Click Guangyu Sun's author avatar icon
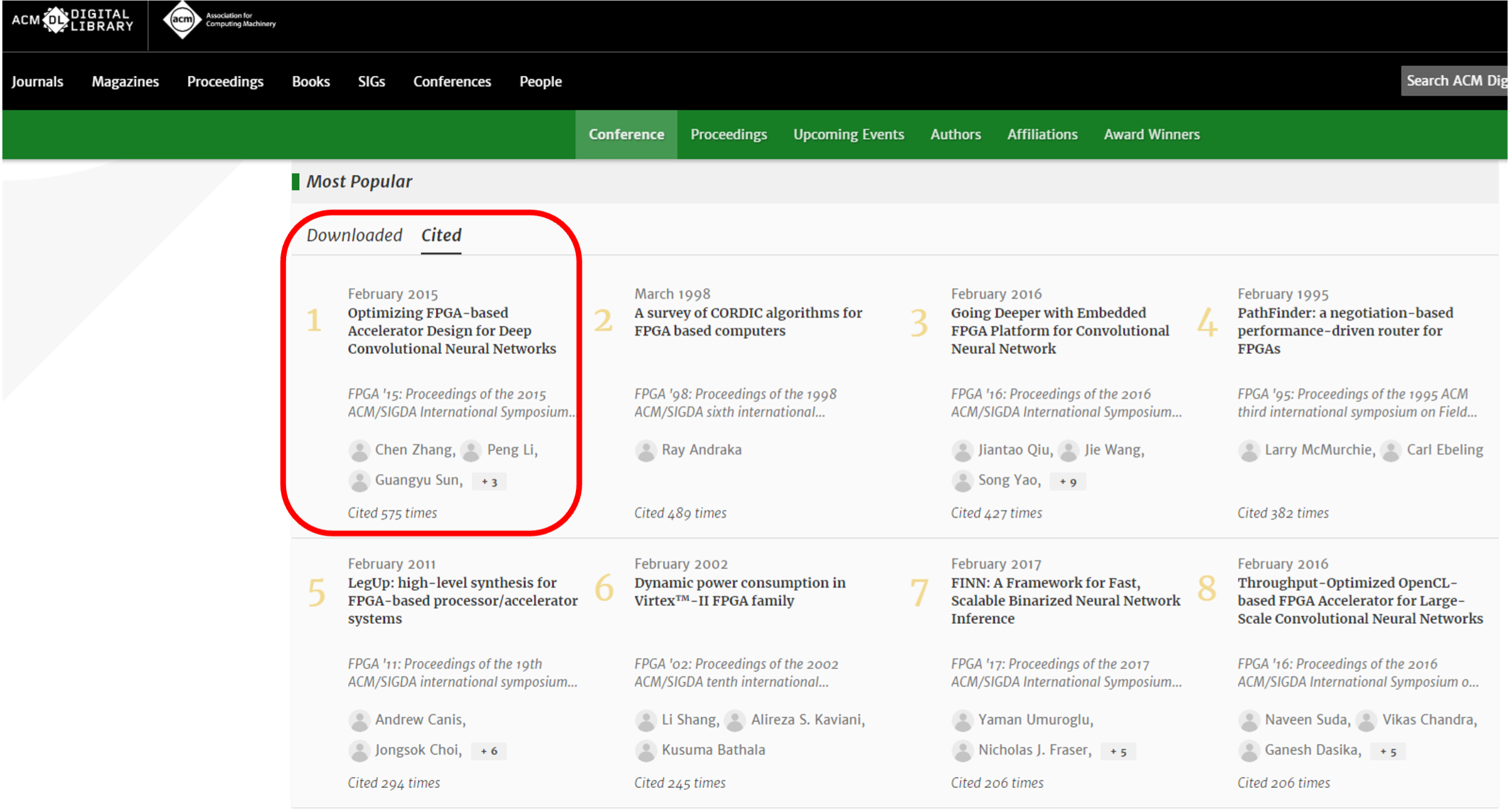 coord(359,481)
